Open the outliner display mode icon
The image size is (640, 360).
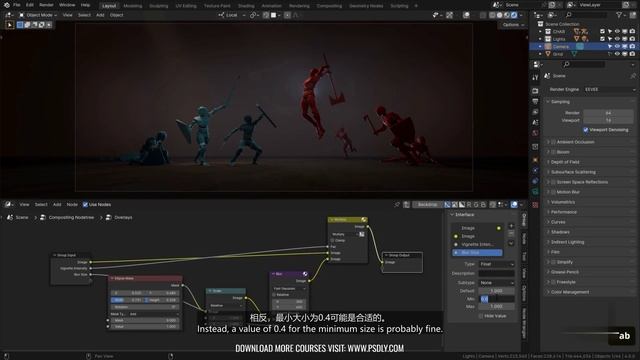[551, 15]
